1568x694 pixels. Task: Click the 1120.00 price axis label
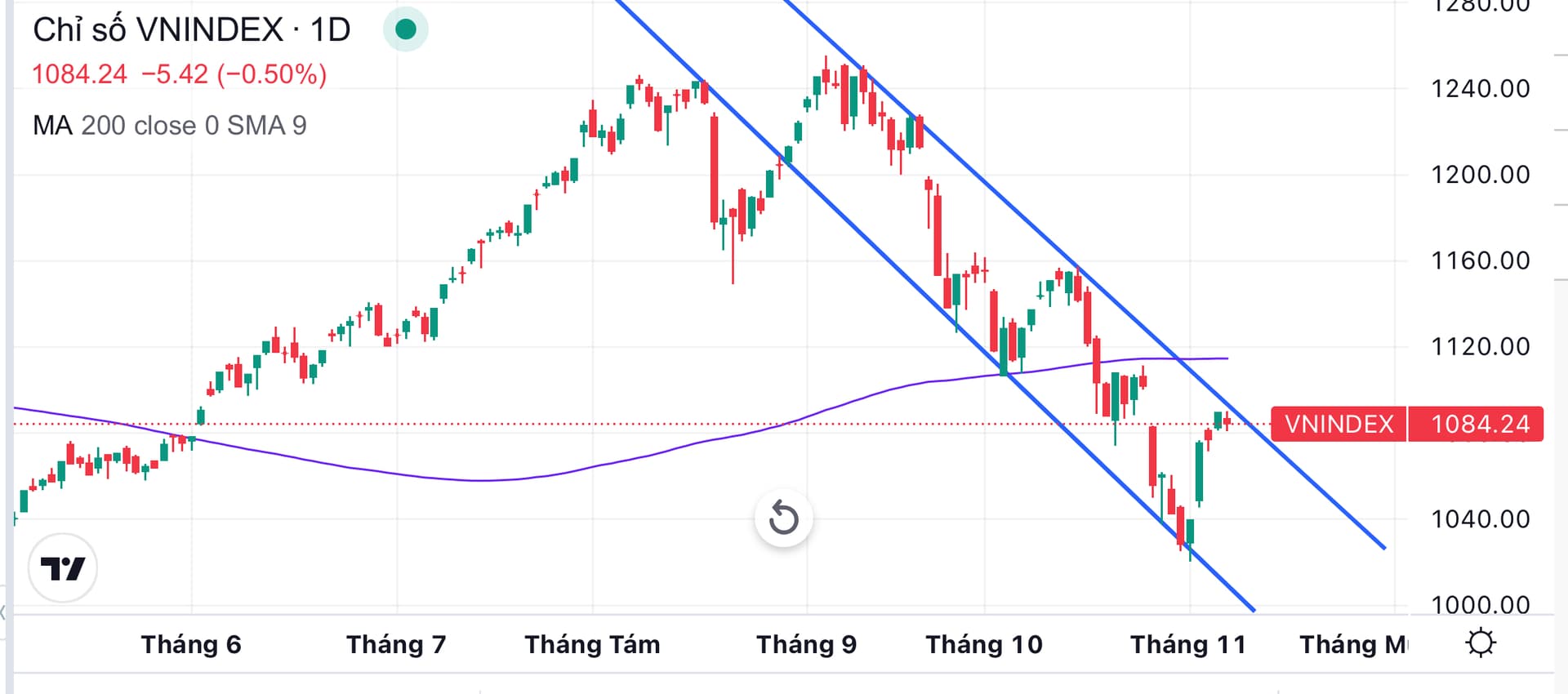(x=1480, y=347)
